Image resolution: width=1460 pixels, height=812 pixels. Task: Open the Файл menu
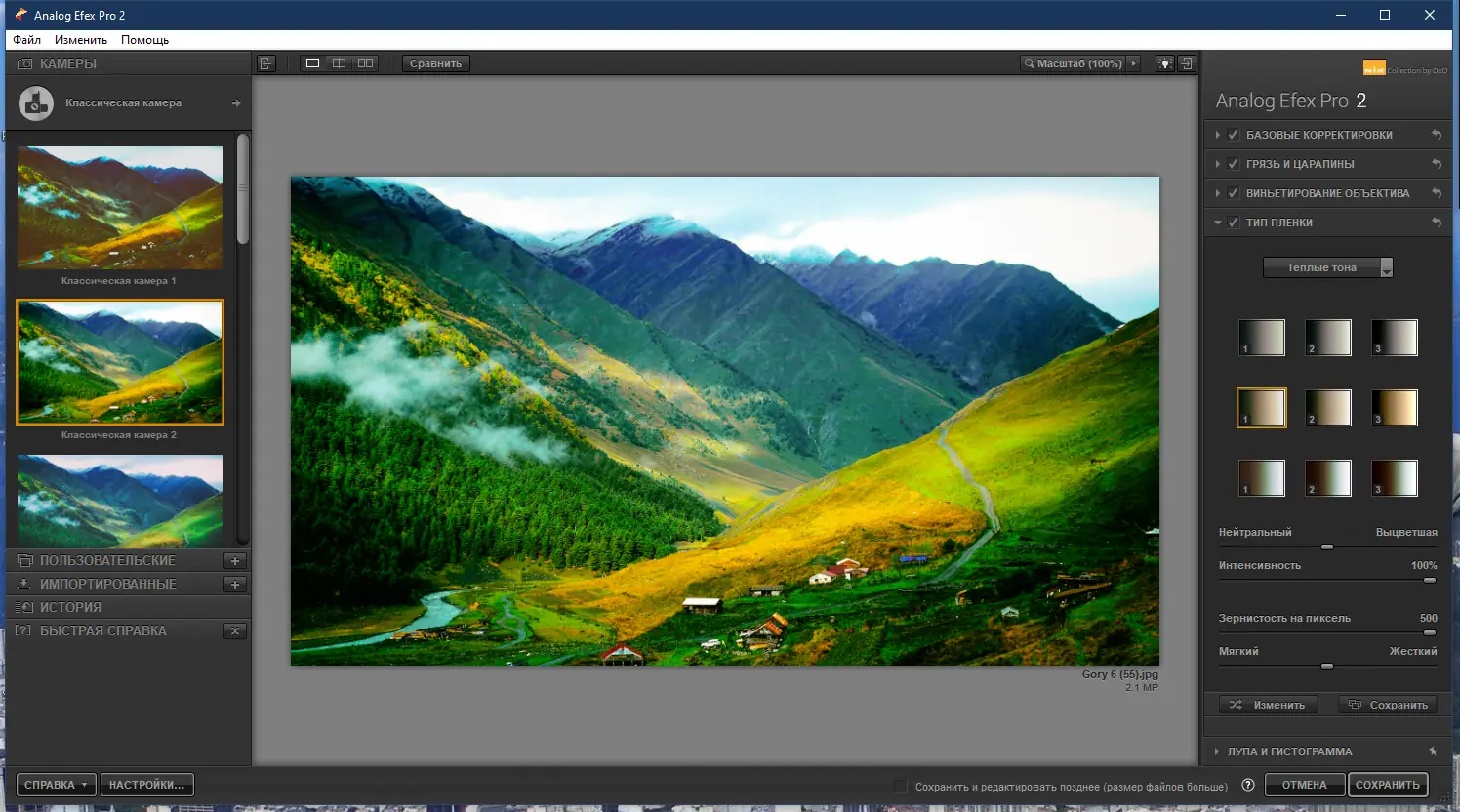pyautogui.click(x=27, y=40)
